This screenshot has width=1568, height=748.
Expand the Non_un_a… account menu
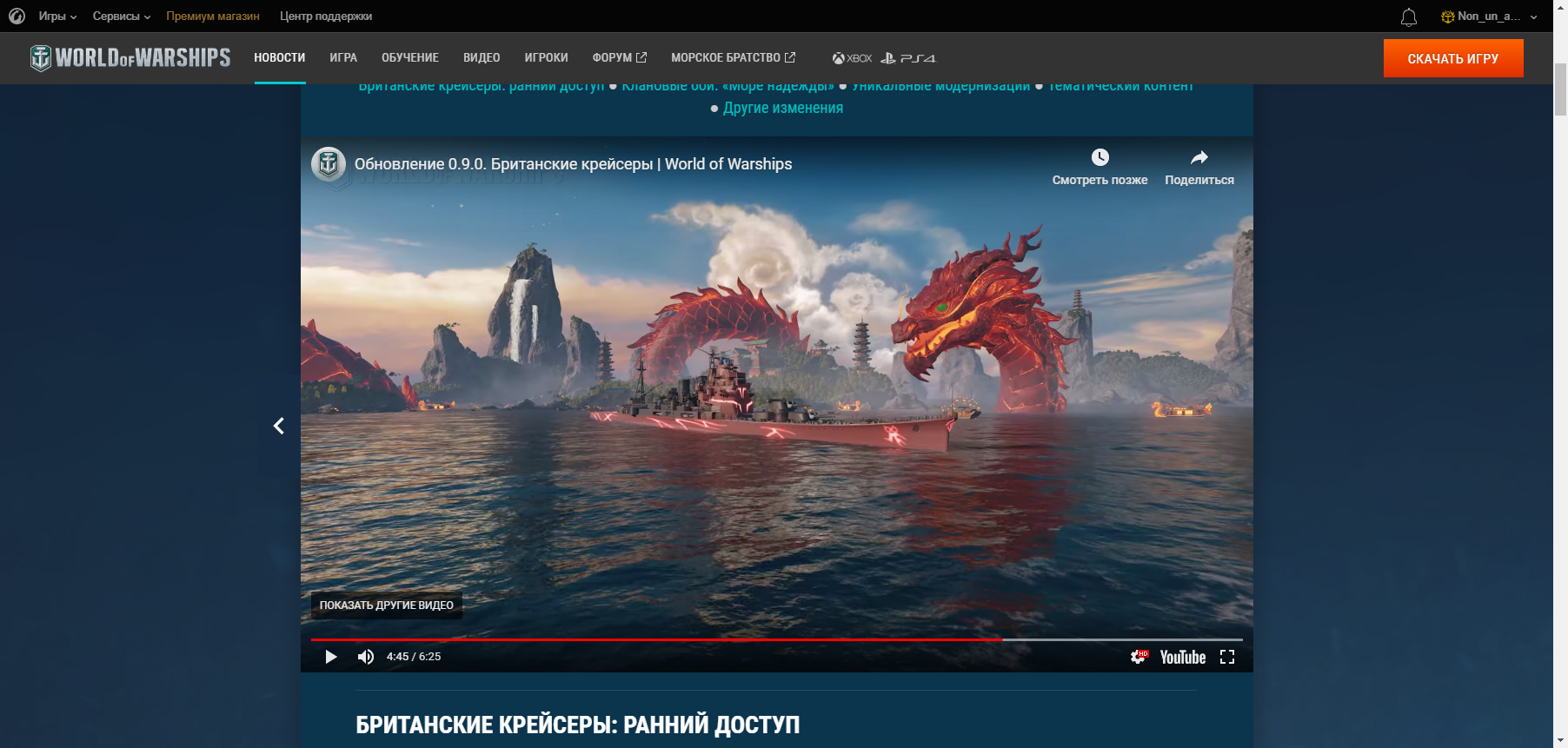click(1489, 16)
